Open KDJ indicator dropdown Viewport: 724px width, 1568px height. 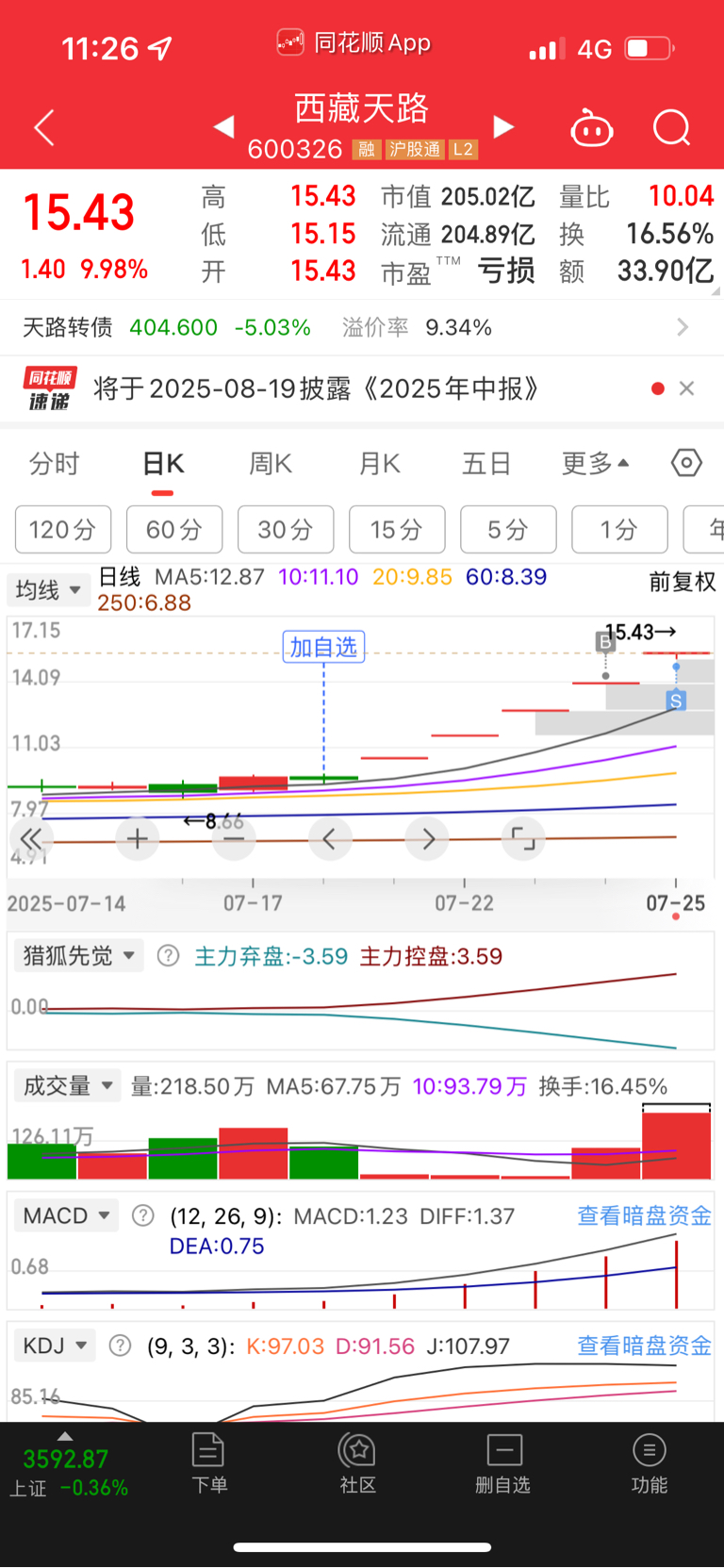coord(55,1345)
